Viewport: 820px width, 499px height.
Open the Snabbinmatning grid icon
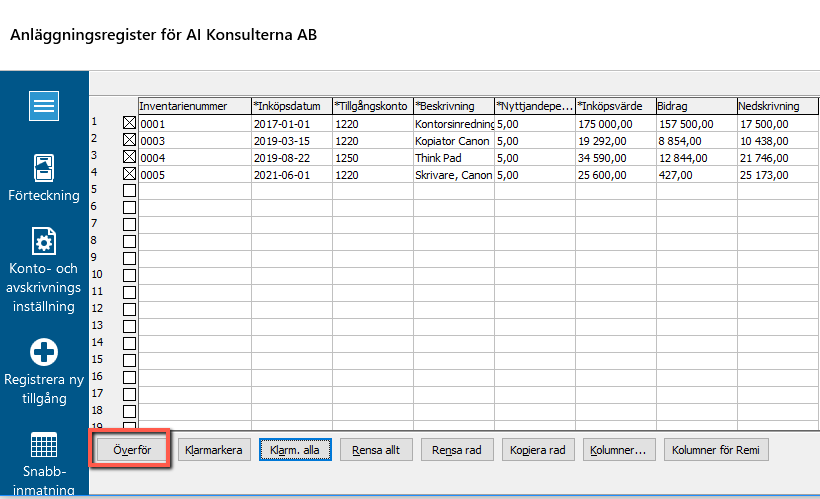tap(44, 445)
